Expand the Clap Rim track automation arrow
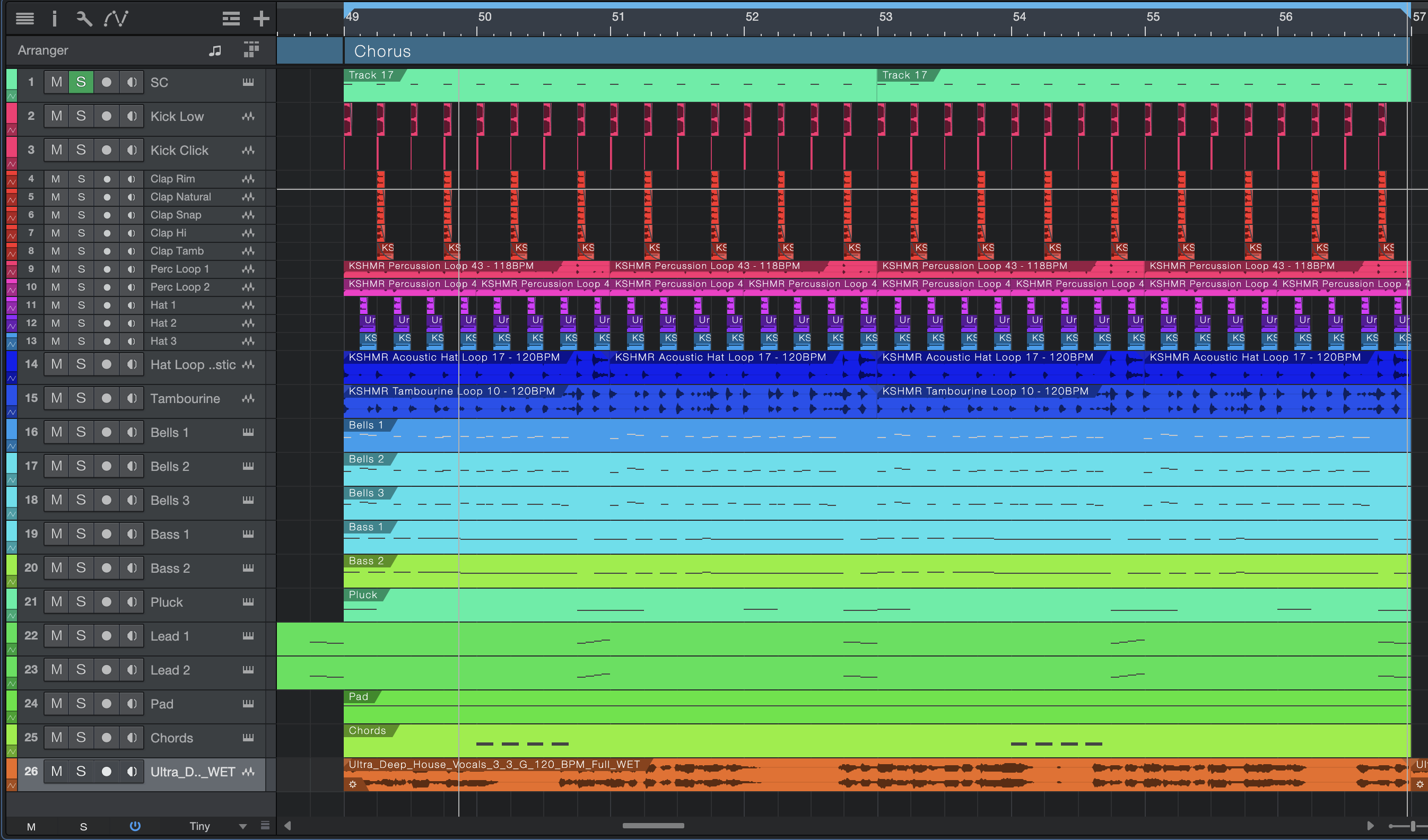Screen dimensions: 1428x840 [11, 182]
